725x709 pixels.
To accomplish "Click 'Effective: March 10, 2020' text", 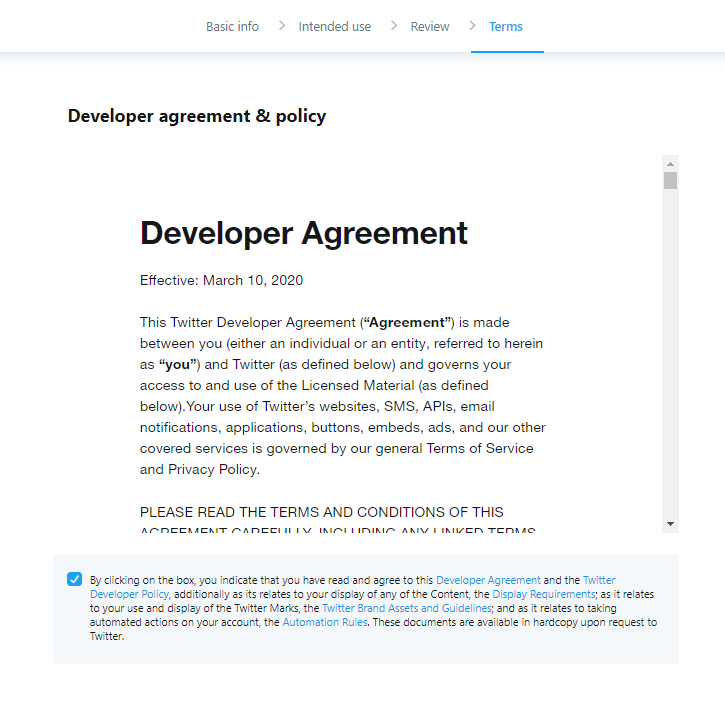I will pyautogui.click(x=221, y=280).
